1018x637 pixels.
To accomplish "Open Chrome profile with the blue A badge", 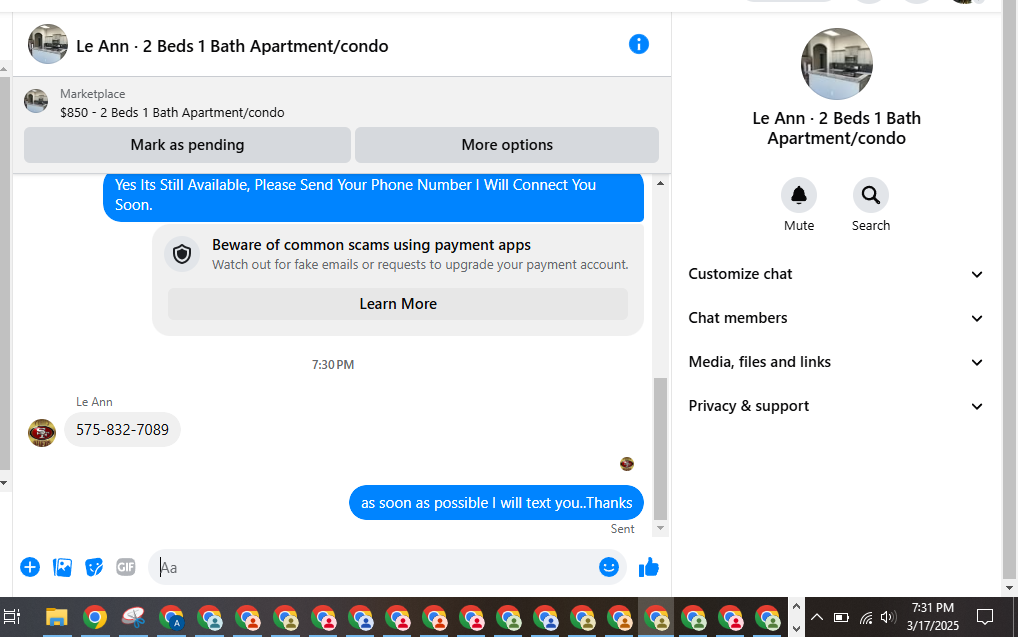I will point(171,618).
